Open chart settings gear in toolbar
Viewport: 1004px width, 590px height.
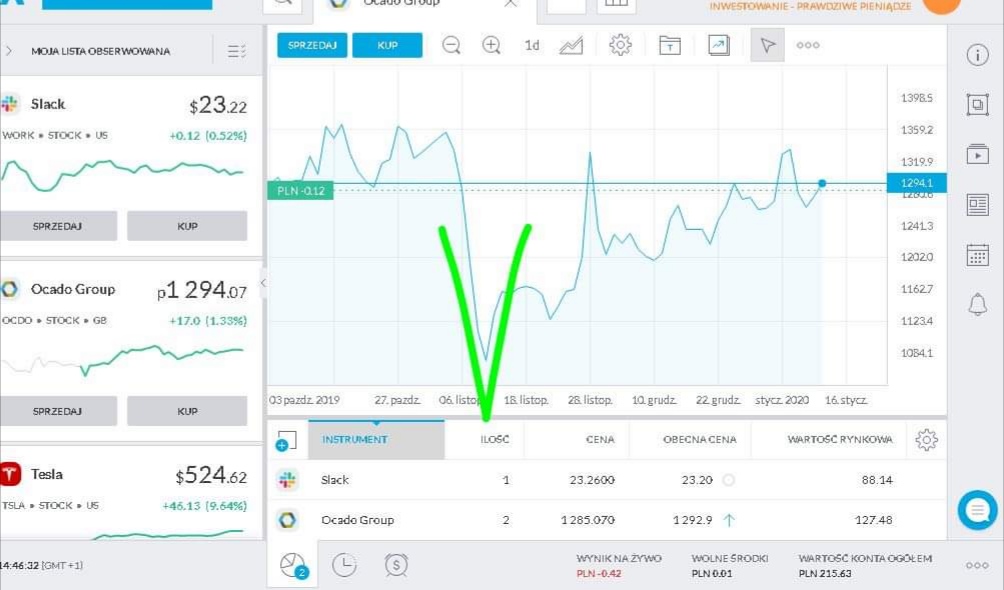620,45
